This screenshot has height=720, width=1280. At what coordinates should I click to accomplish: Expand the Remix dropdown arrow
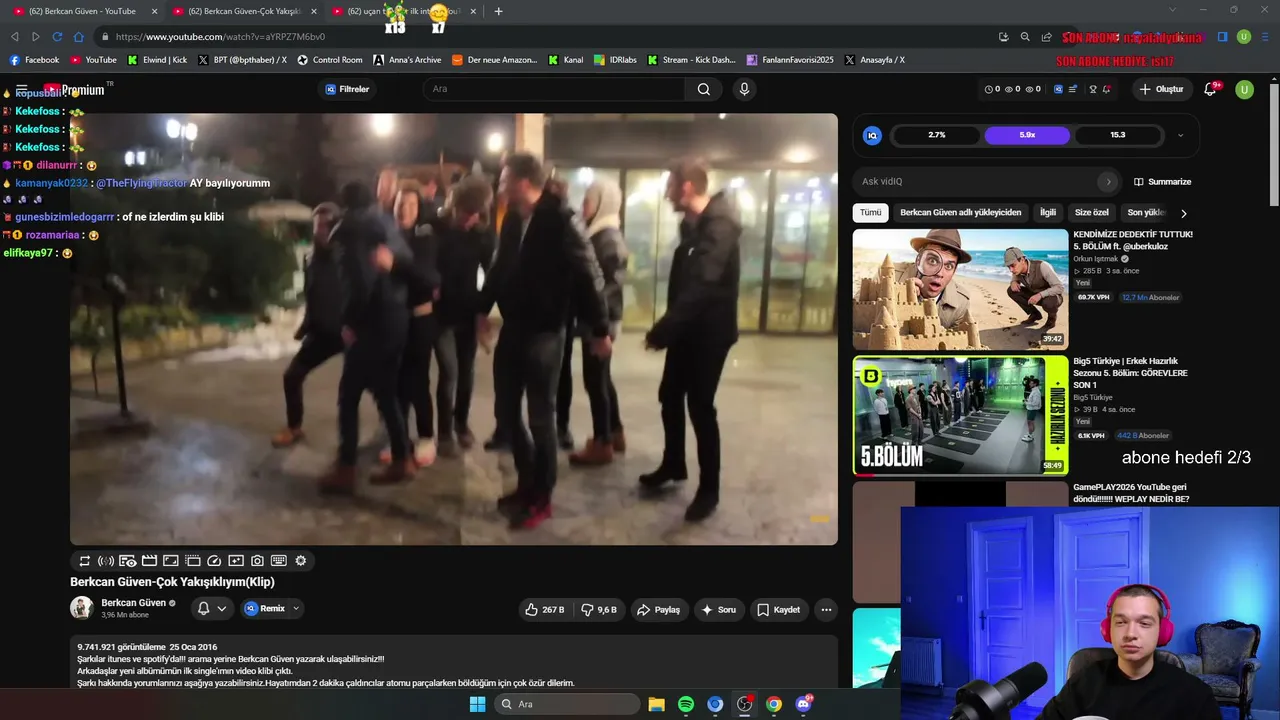[296, 608]
